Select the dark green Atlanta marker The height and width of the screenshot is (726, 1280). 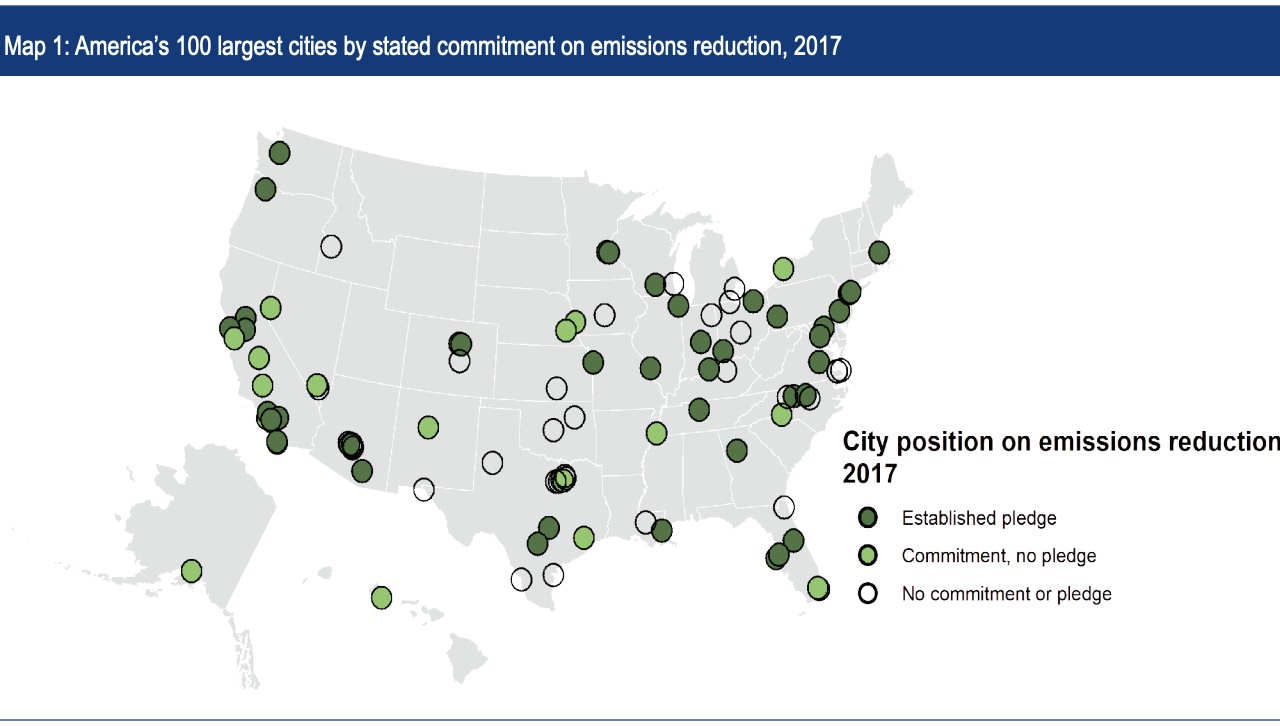coord(737,450)
